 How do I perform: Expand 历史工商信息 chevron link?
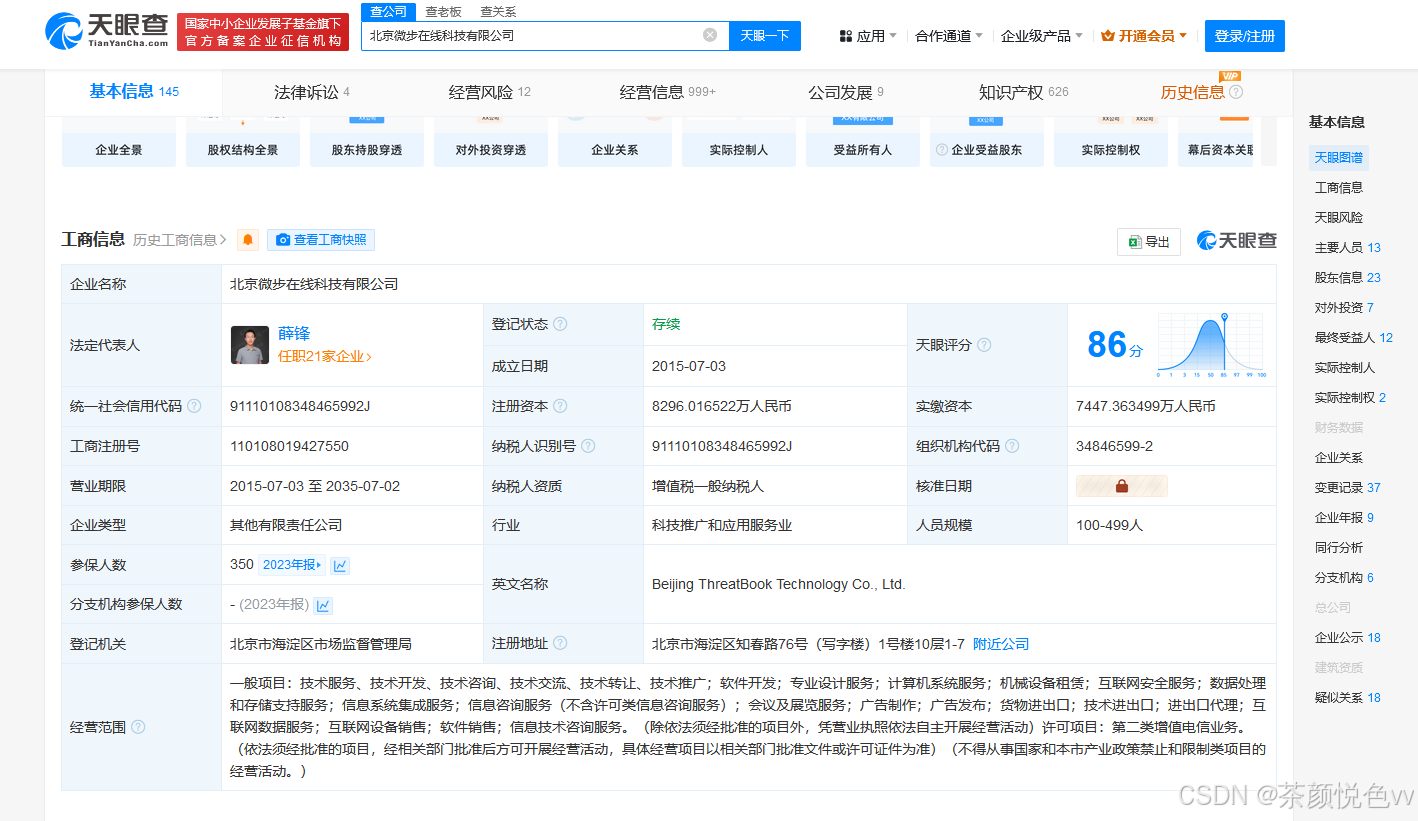point(180,240)
